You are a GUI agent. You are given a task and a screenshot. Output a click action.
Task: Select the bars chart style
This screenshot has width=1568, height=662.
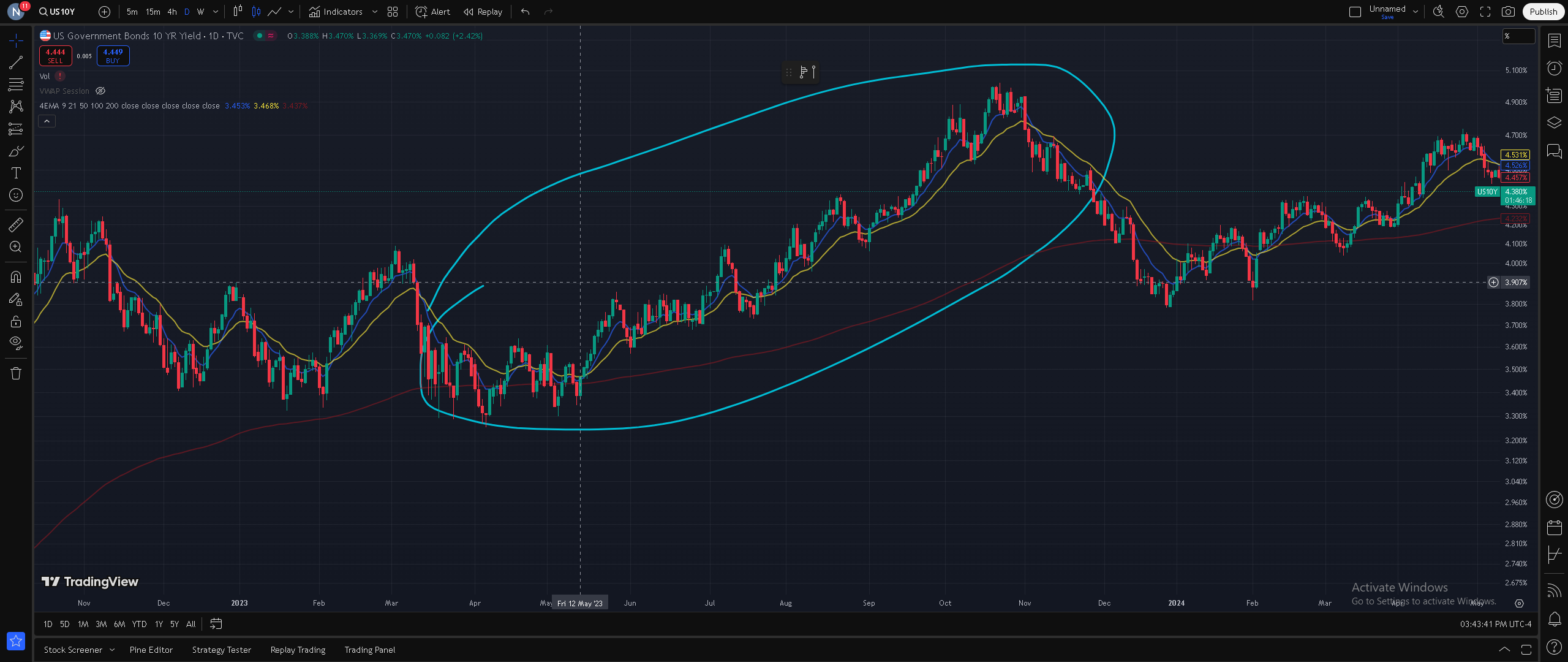tap(238, 12)
